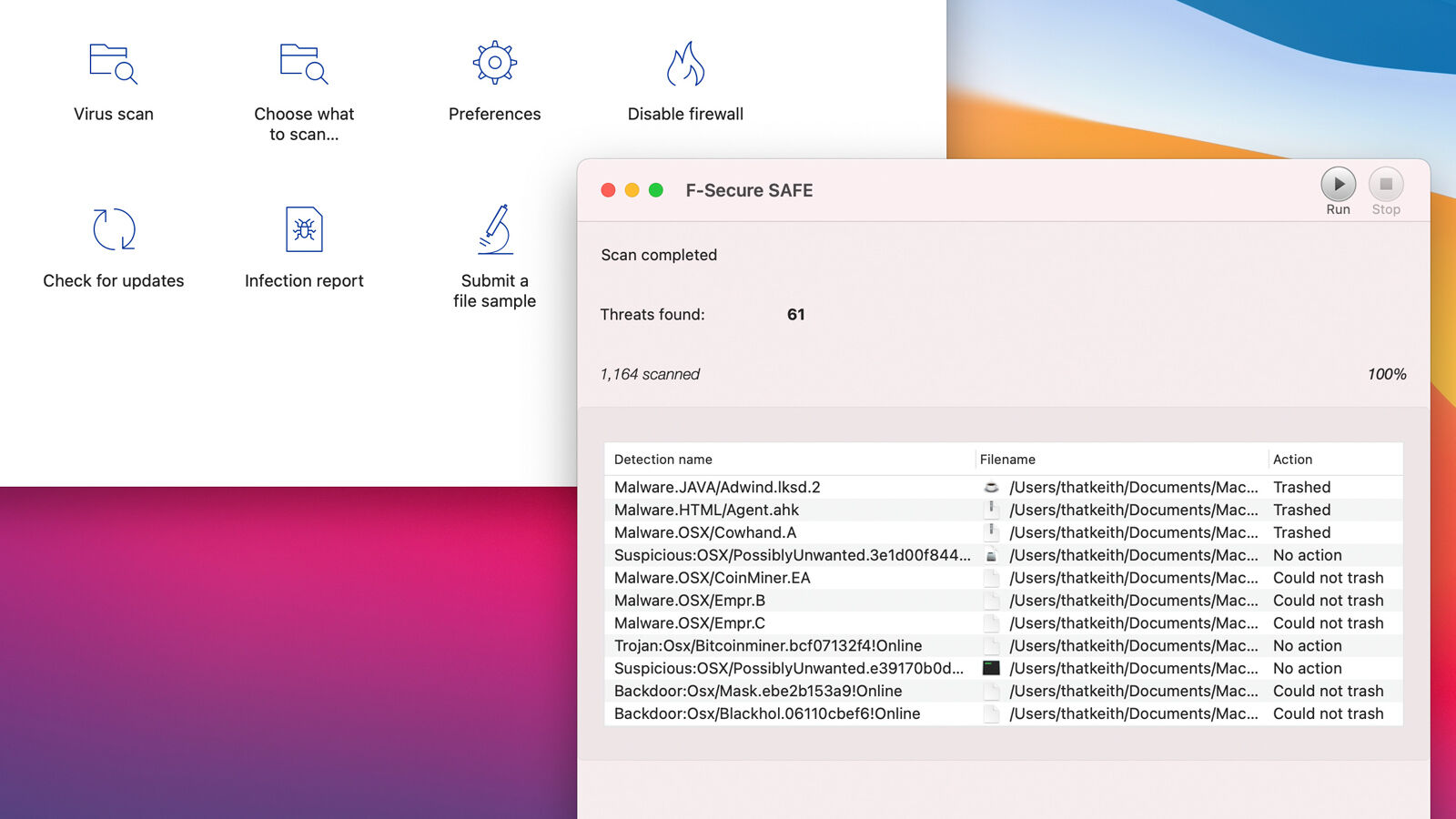The width and height of the screenshot is (1456, 819).
Task: Open the Preferences gear icon
Action: 494,64
